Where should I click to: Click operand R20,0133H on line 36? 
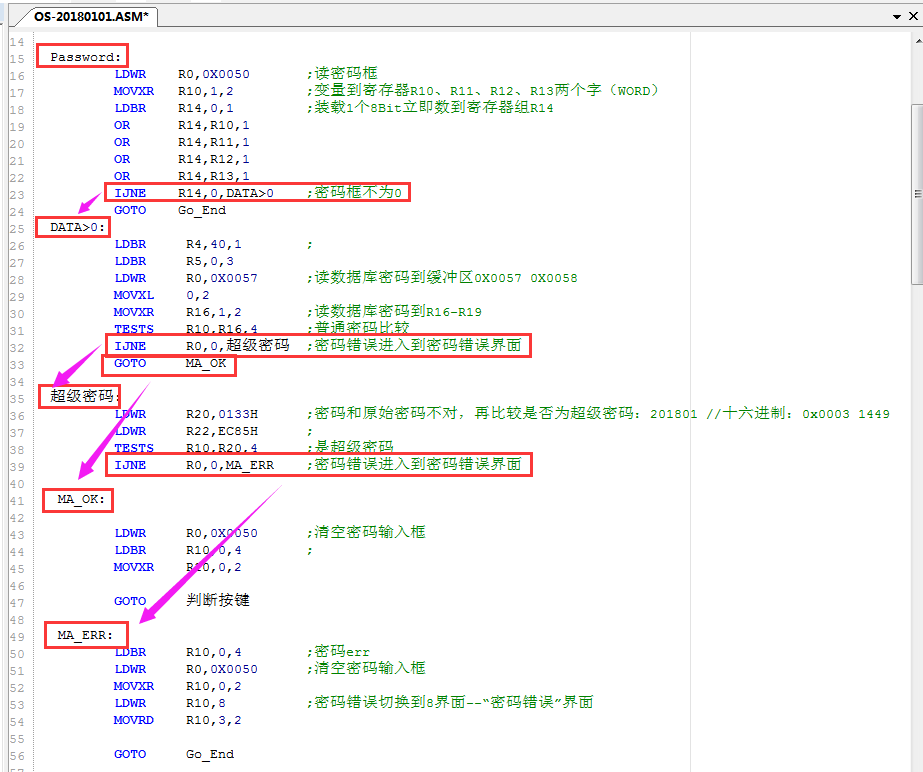tap(222, 415)
